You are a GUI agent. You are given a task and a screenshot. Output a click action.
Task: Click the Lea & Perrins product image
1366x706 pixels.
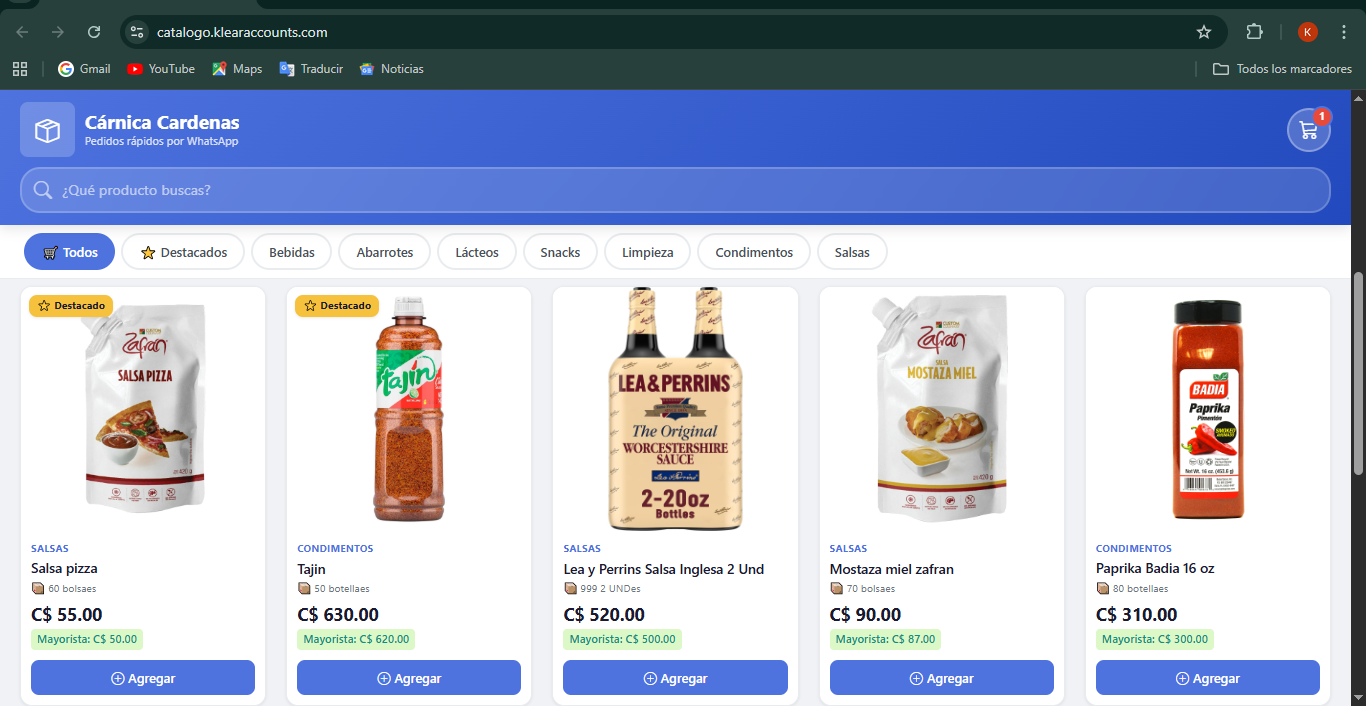[675, 409]
